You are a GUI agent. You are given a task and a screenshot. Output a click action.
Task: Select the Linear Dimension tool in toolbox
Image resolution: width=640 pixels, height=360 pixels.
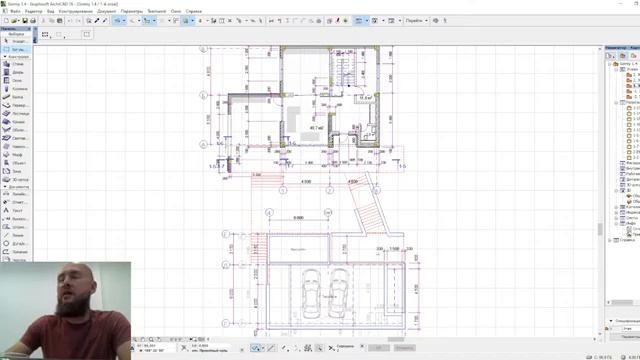tap(16, 194)
